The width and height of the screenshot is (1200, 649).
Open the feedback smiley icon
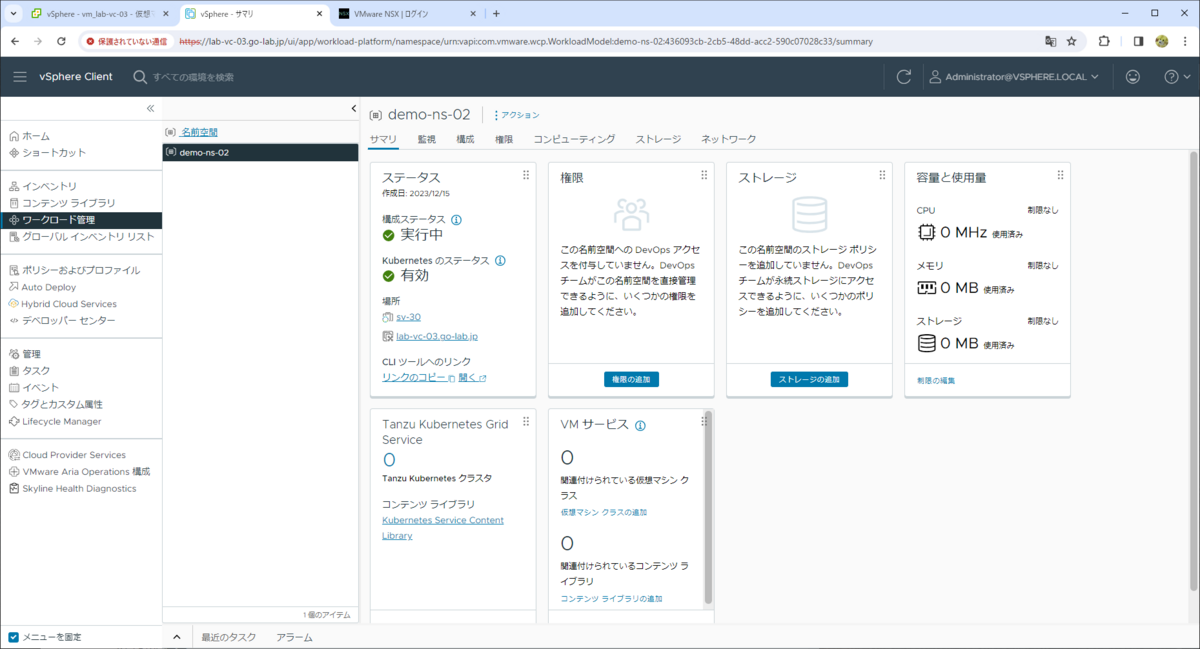coord(1133,77)
